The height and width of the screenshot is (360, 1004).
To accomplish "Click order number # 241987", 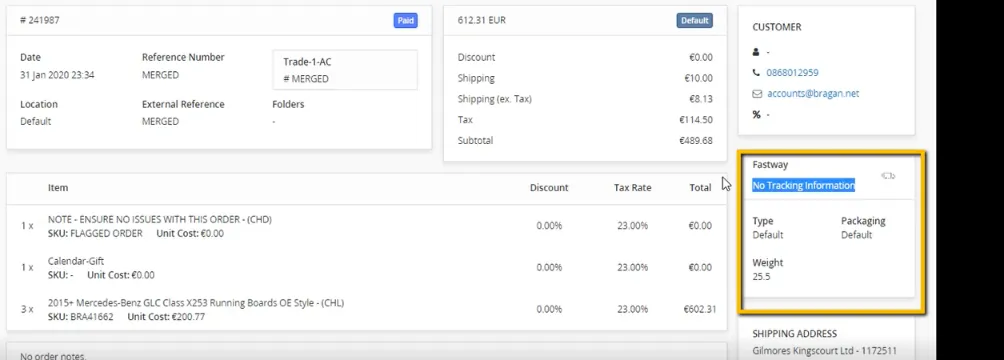I will pos(40,20).
